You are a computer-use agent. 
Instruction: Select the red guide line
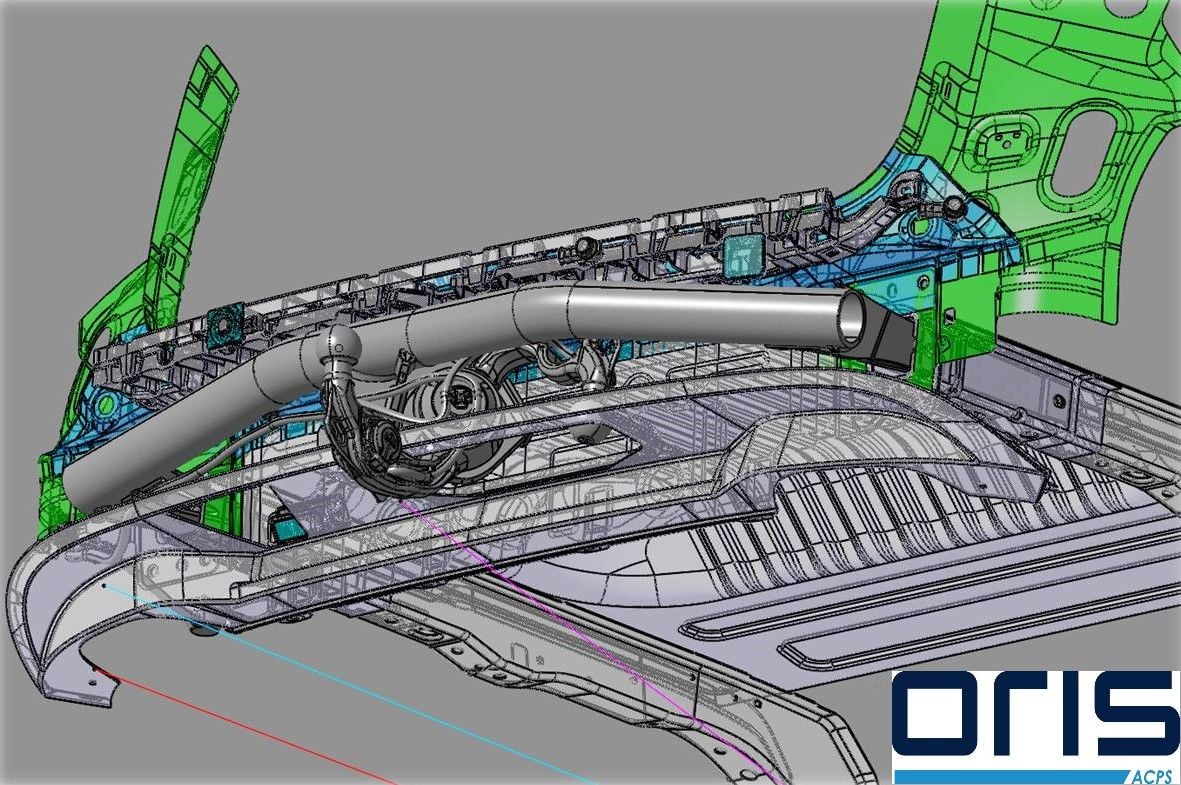pyautogui.click(x=245, y=725)
